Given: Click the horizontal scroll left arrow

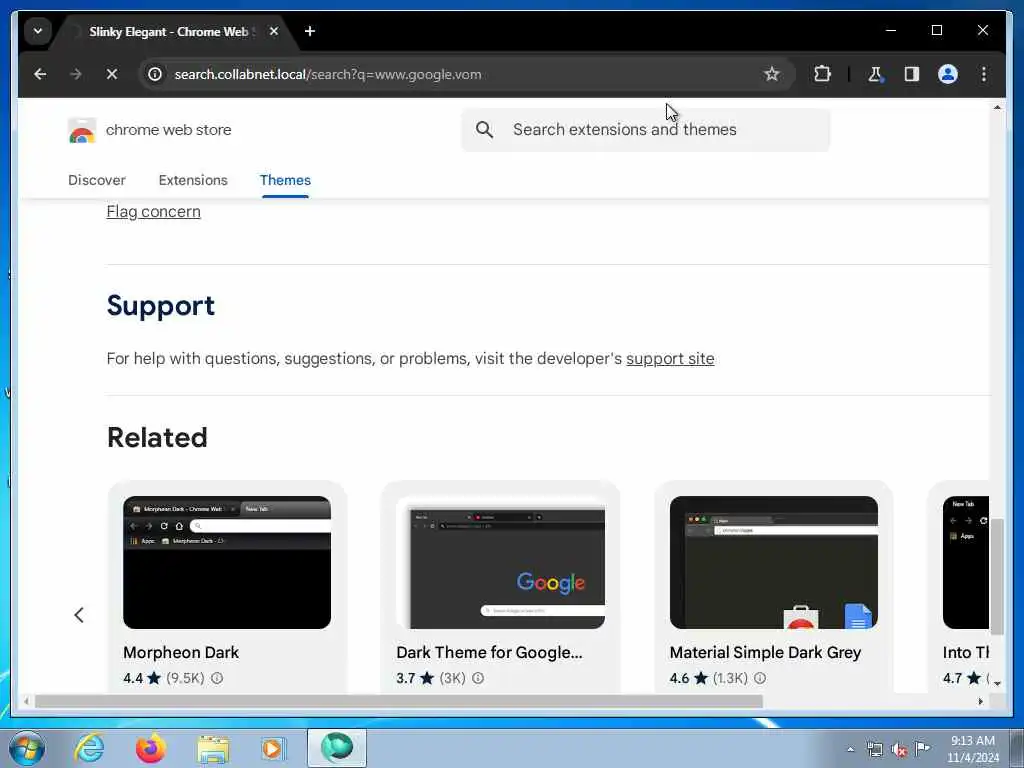Looking at the screenshot, I should pos(26,701).
